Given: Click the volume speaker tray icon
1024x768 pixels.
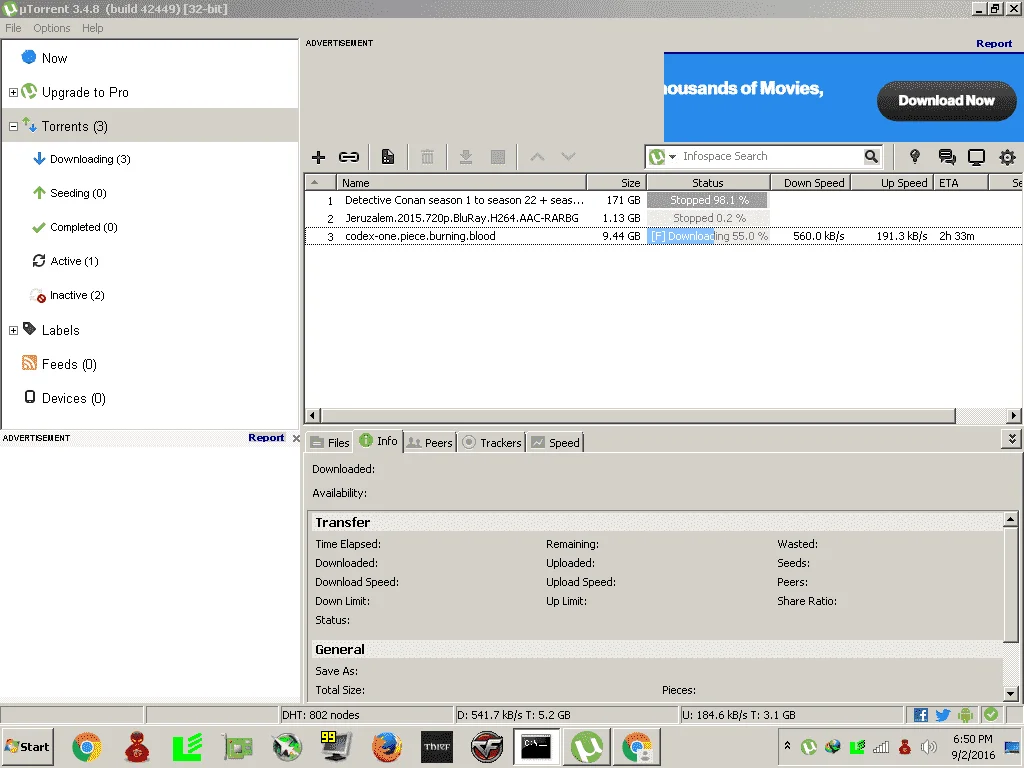Looking at the screenshot, I should click(928, 746).
